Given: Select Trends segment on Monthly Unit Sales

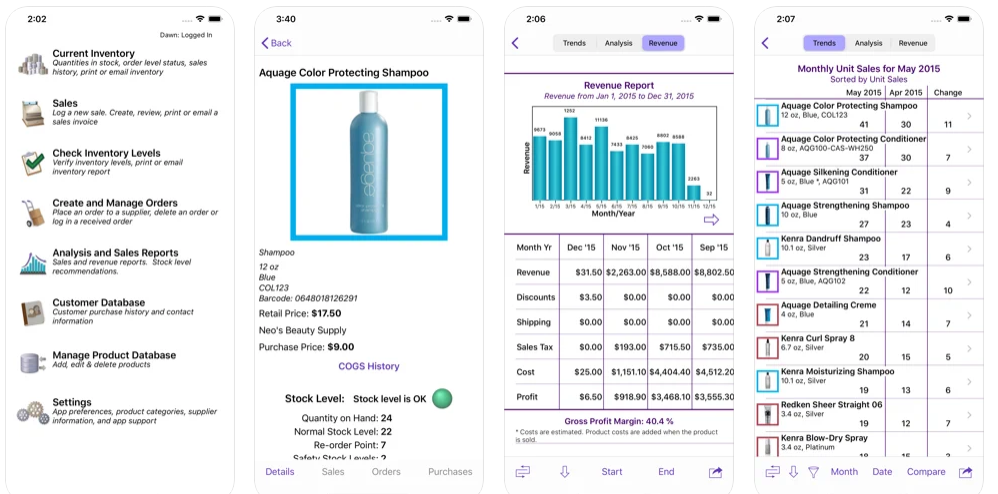Looking at the screenshot, I should [x=824, y=43].
